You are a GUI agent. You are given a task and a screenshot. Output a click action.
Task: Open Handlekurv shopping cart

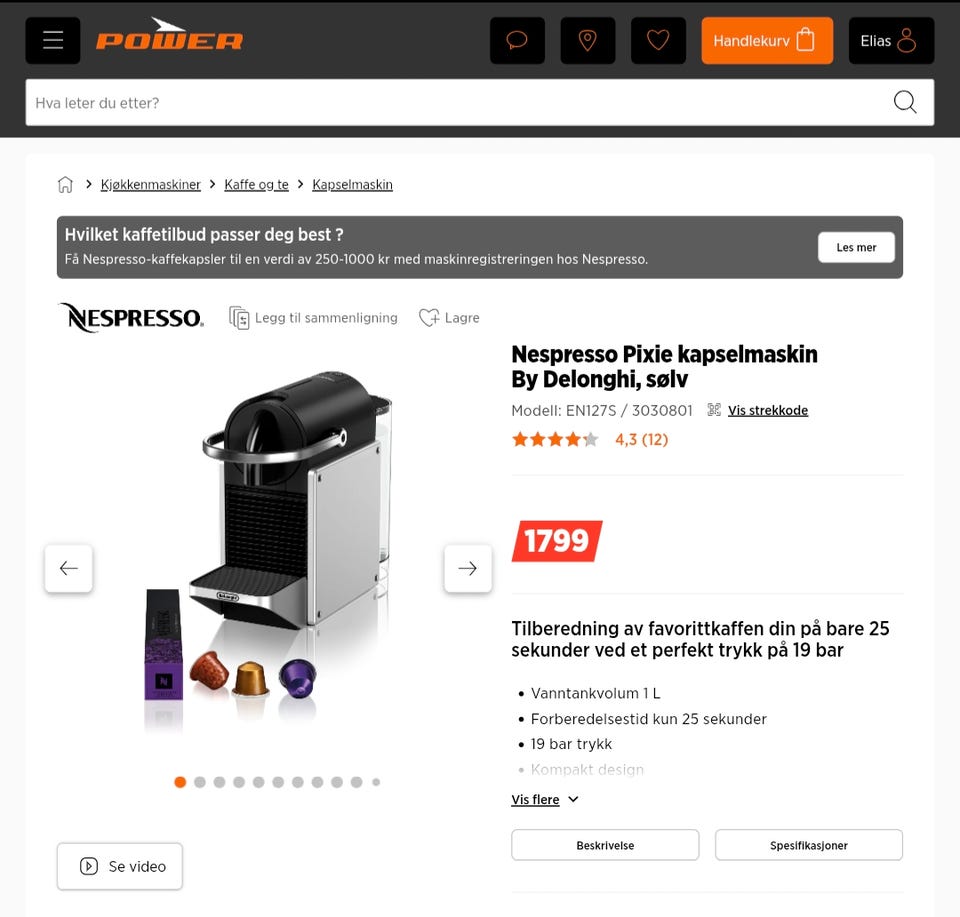click(767, 40)
